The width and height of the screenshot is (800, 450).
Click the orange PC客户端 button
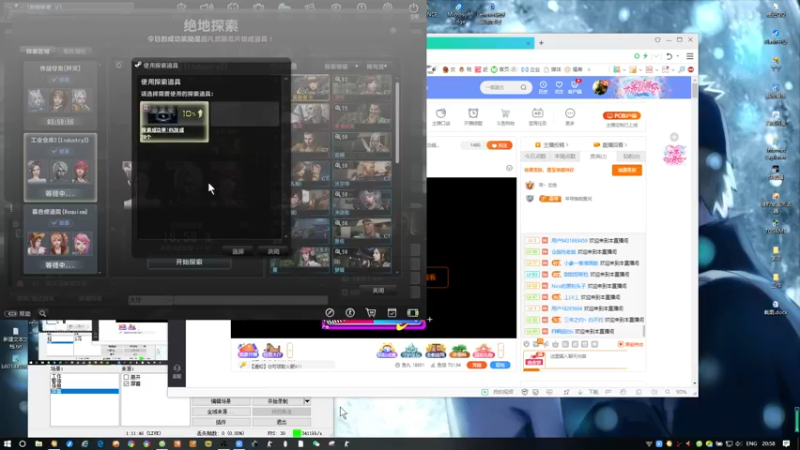[621, 116]
